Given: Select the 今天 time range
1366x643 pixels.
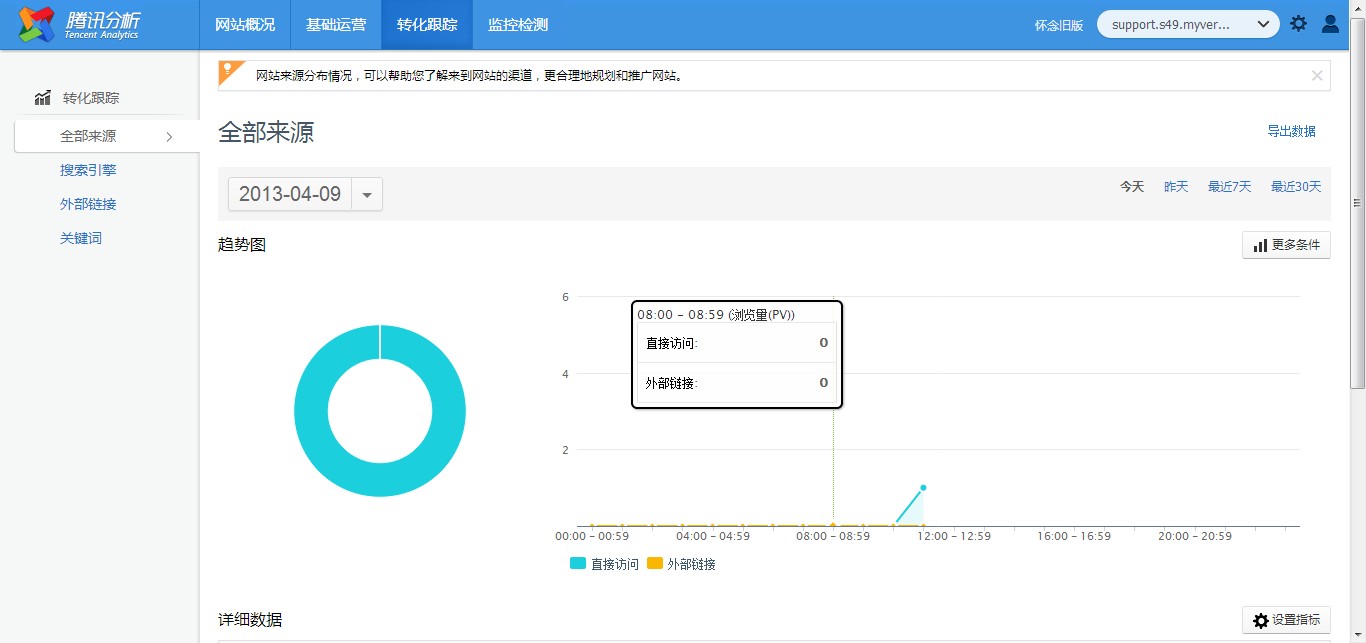Looking at the screenshot, I should 1131,187.
